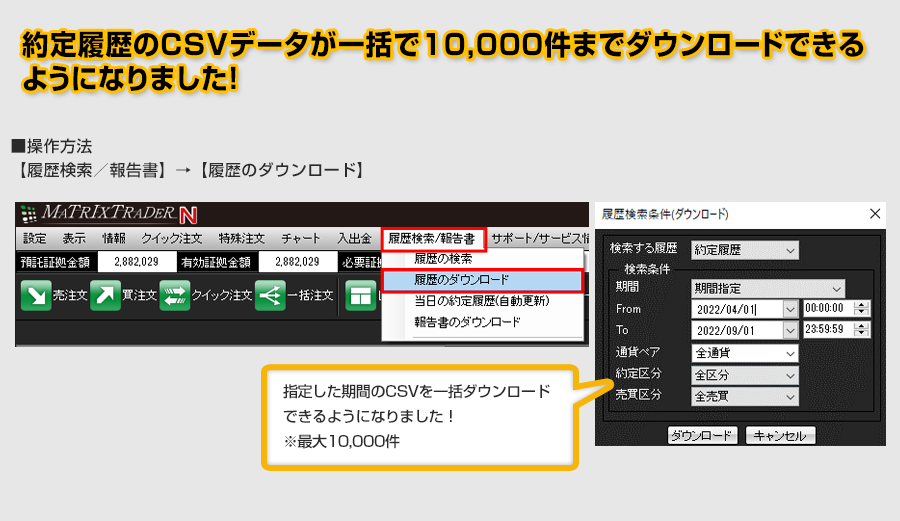Open the 情報 menu
The height and width of the screenshot is (521, 900).
(x=114, y=239)
